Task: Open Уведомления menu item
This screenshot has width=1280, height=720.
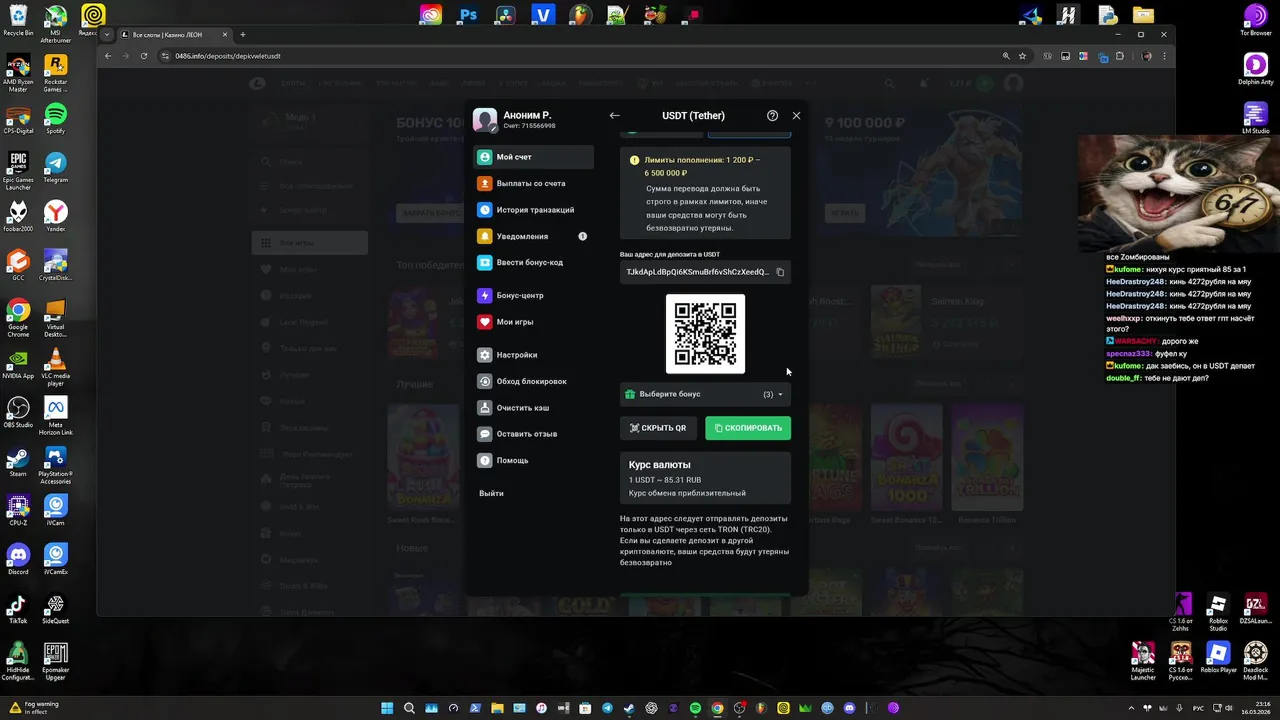Action: (533, 236)
